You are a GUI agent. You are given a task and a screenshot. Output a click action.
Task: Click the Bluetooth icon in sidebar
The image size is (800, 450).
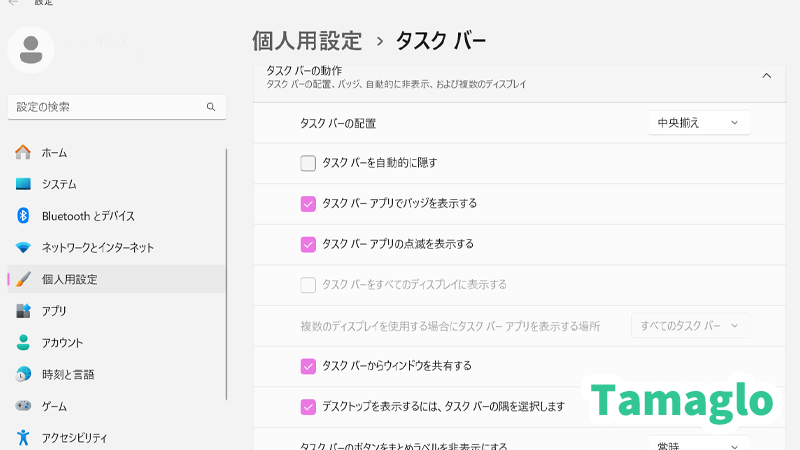pos(23,215)
